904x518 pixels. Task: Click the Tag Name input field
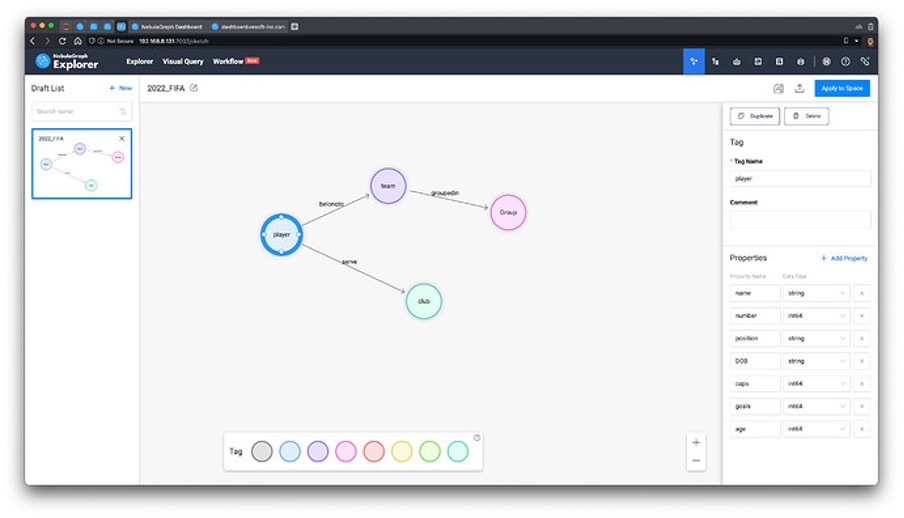coord(800,178)
